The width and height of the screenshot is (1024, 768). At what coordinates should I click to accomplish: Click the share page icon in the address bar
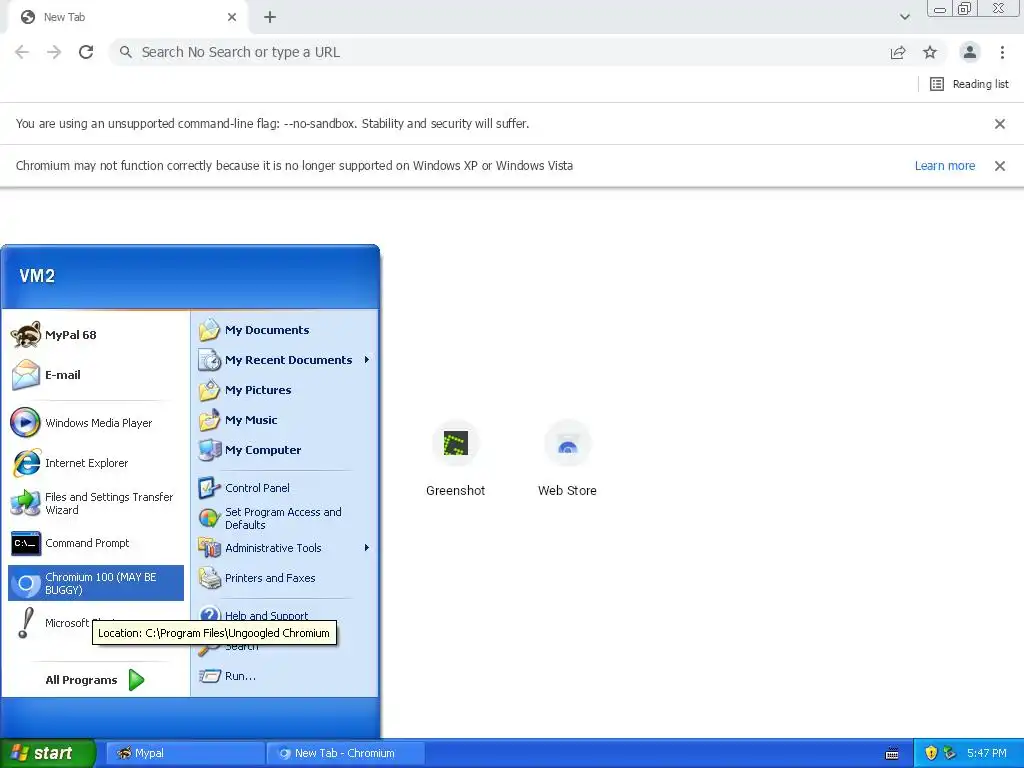[898, 52]
